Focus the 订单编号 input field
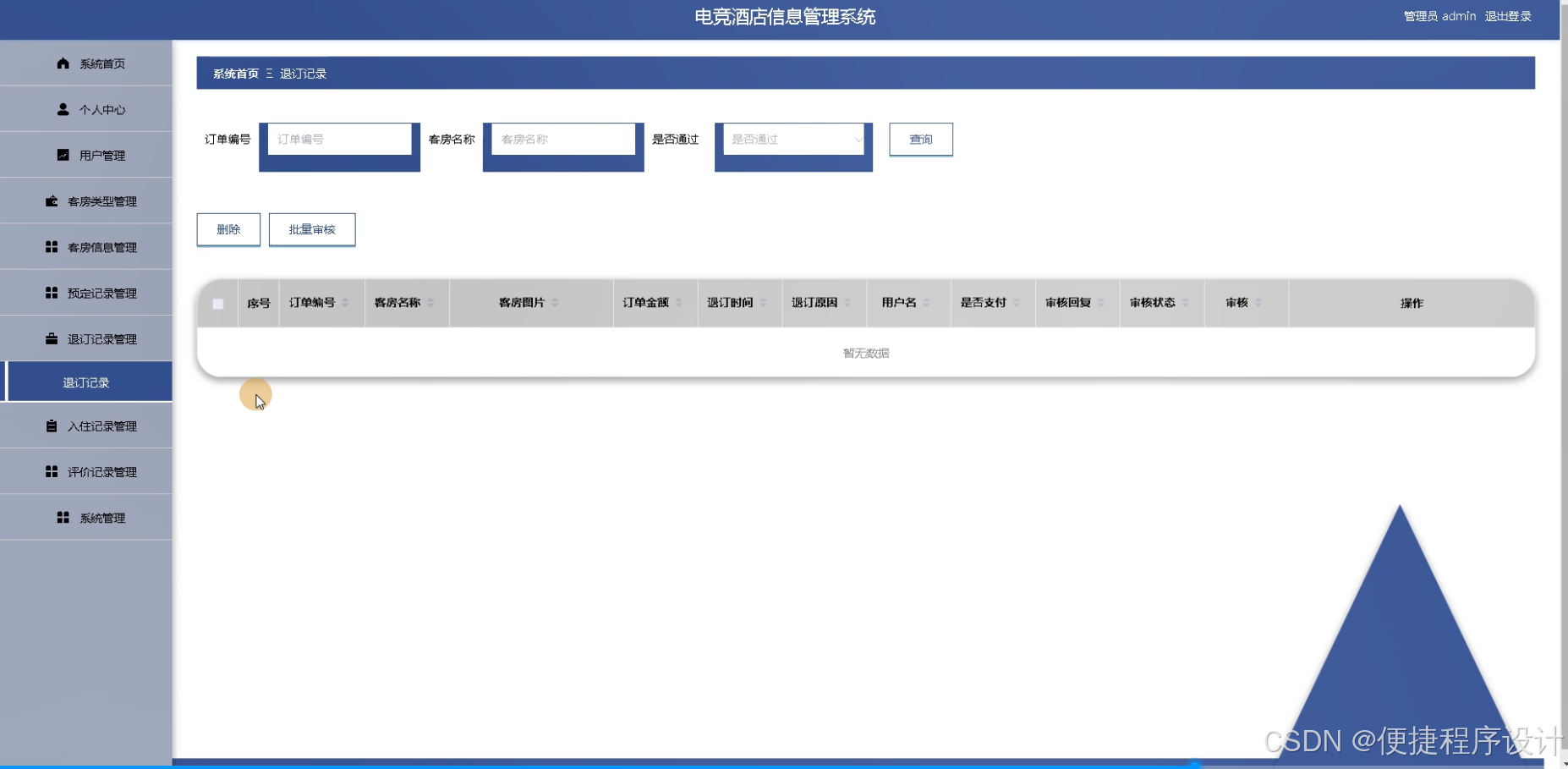Image resolution: width=1568 pixels, height=769 pixels. [x=339, y=140]
